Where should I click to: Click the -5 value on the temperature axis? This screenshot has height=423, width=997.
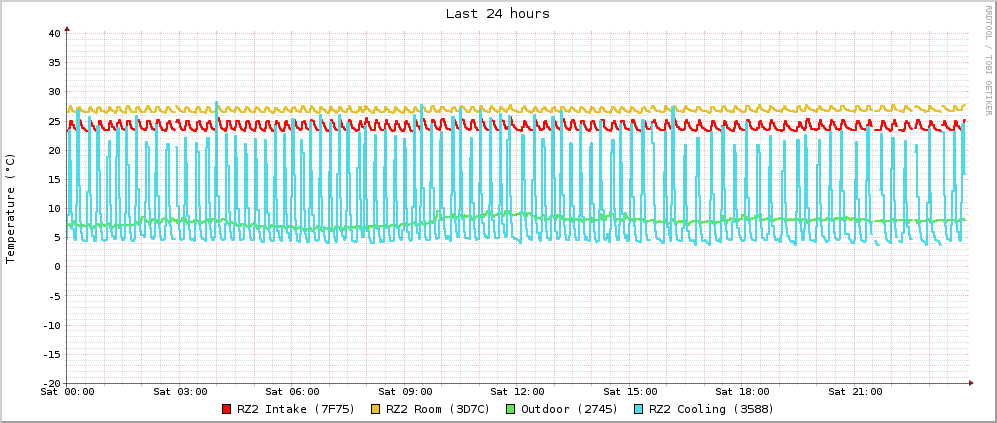53,296
